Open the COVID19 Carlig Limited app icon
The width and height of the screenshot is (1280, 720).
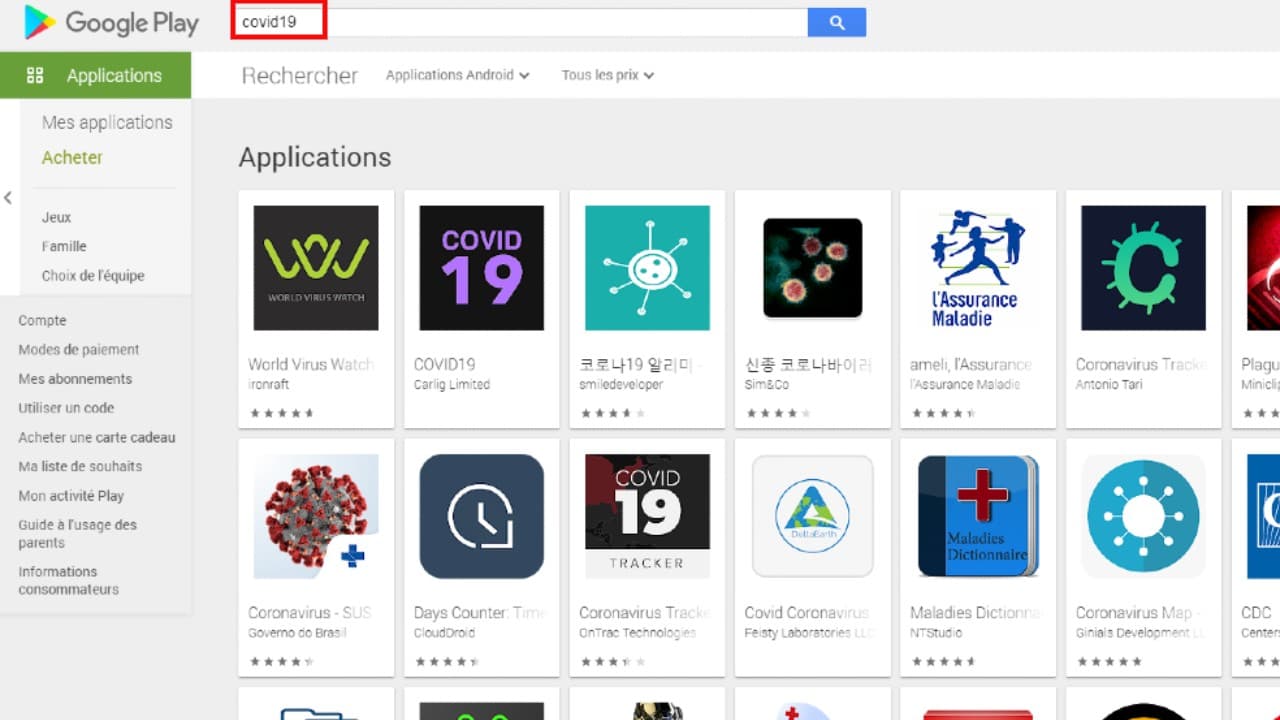point(481,268)
